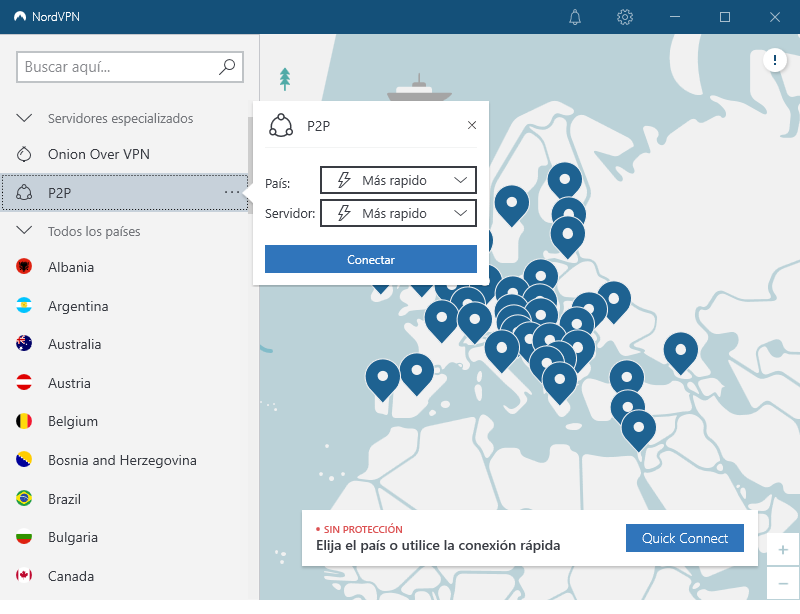Click the Belgium flag icon

click(24, 421)
